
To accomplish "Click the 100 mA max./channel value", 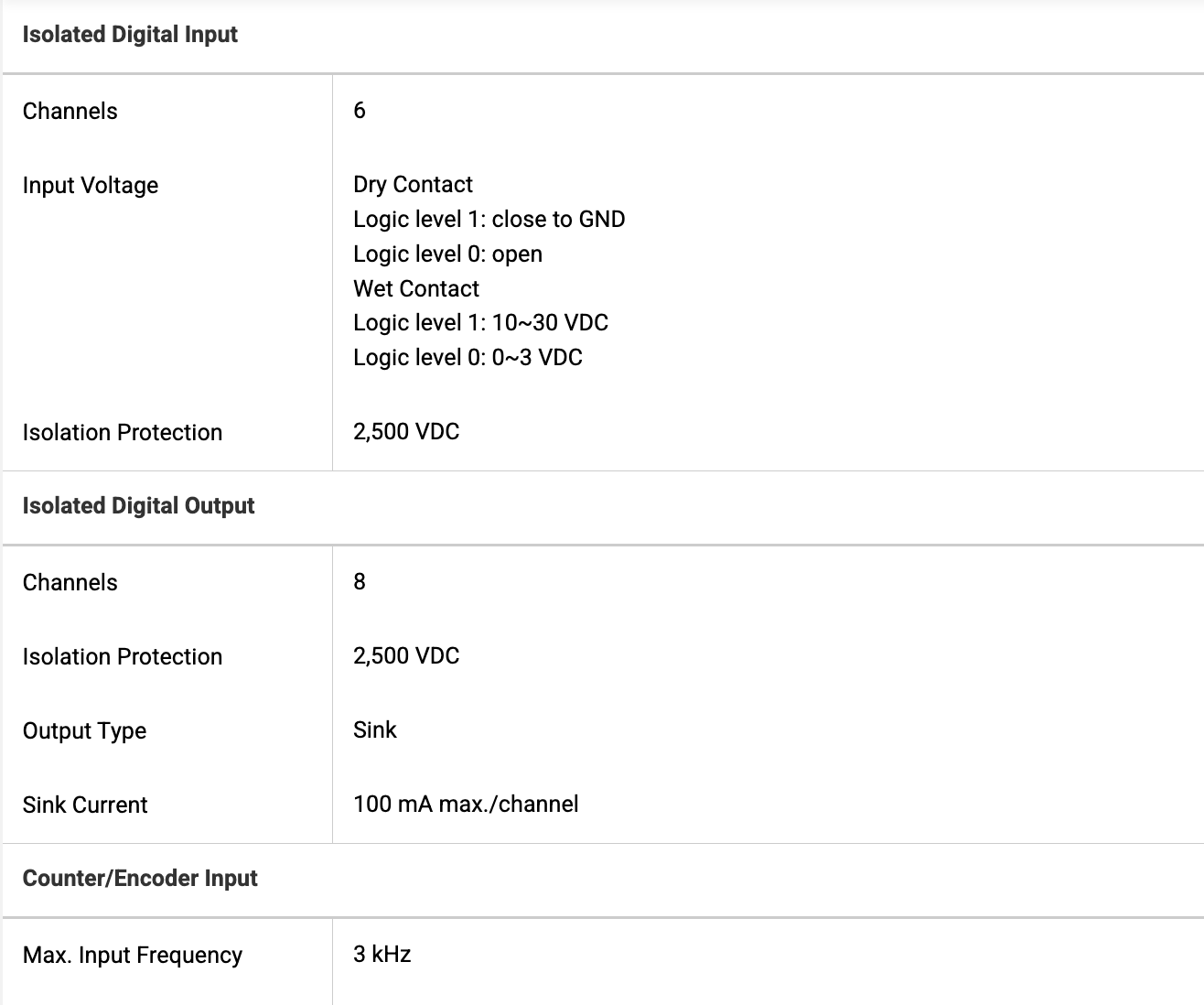I will [466, 805].
